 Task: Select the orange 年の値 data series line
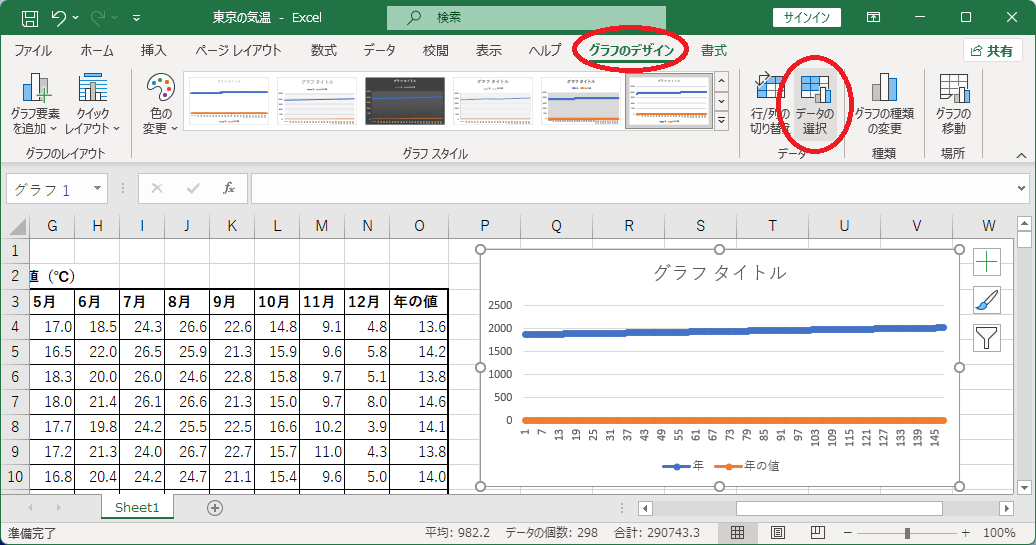(733, 420)
